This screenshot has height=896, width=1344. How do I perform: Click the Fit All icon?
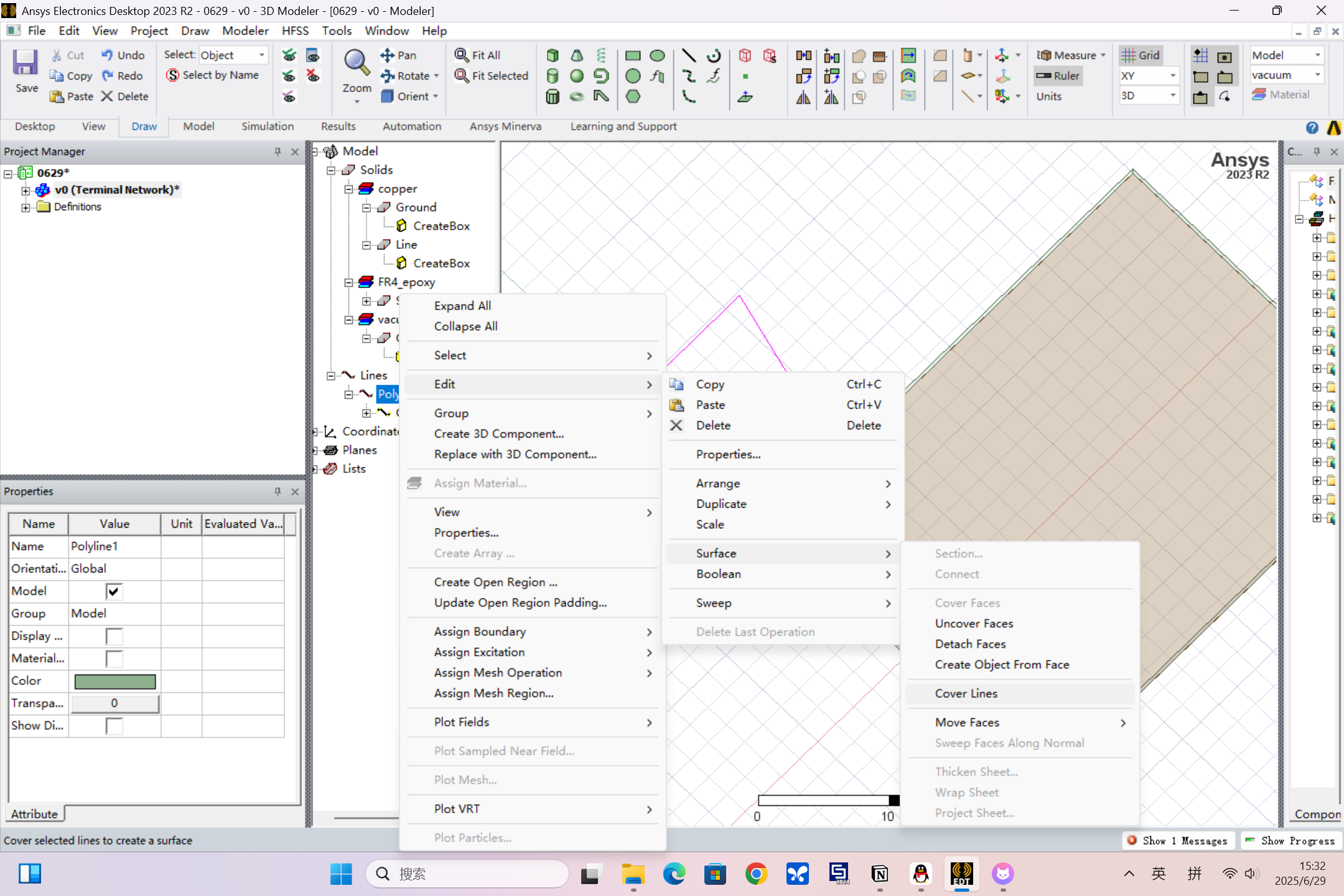click(x=461, y=55)
